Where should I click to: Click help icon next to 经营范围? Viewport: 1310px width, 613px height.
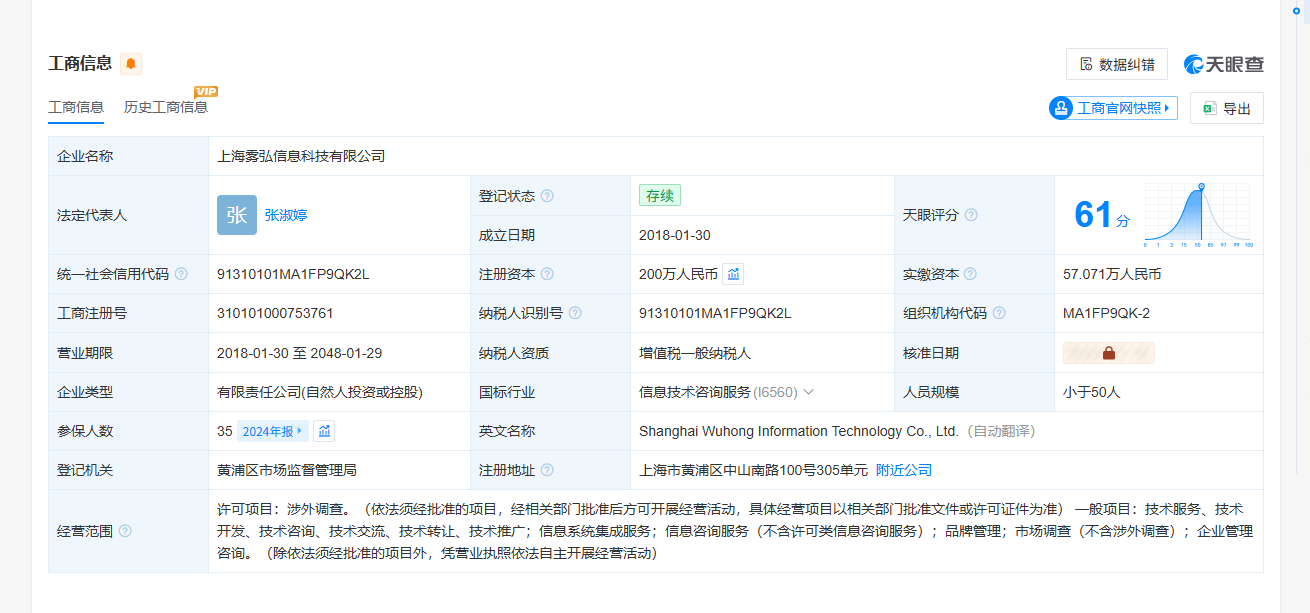click(125, 531)
